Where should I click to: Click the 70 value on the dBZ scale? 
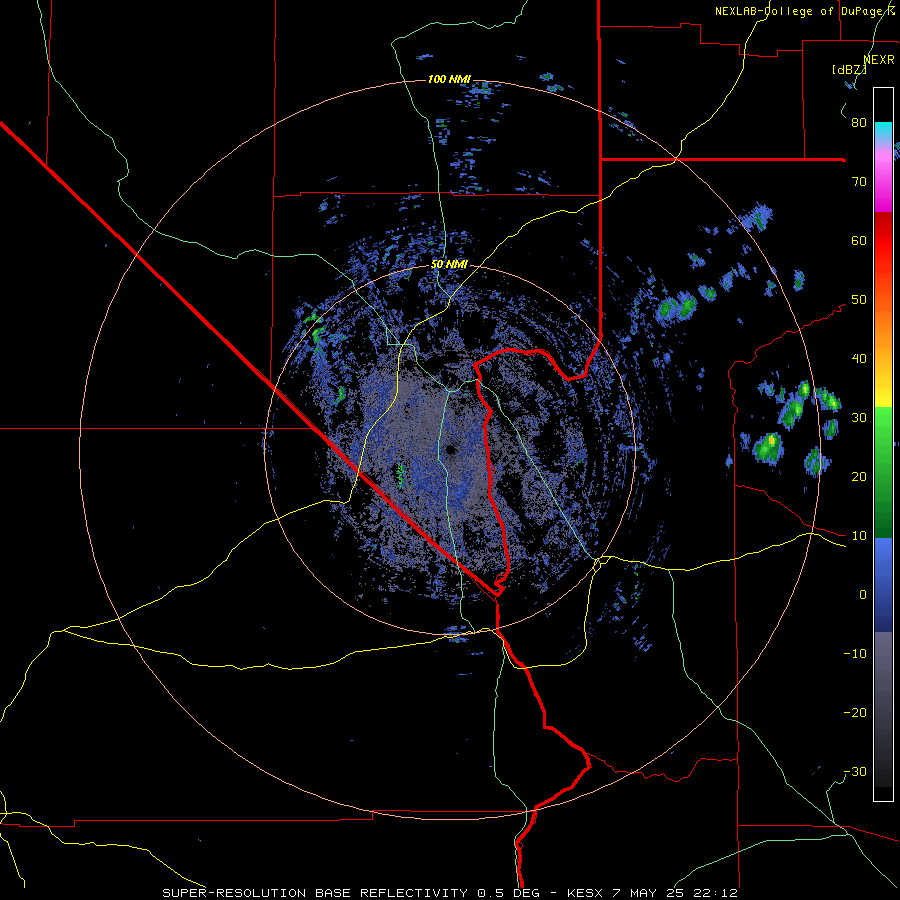(x=859, y=181)
